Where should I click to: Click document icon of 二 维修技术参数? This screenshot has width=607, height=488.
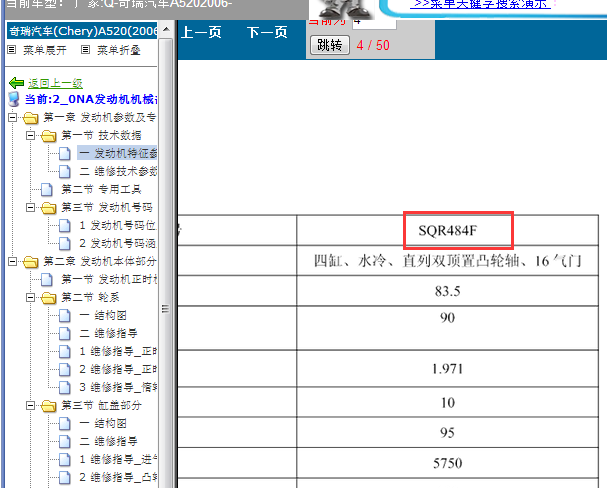[65, 171]
